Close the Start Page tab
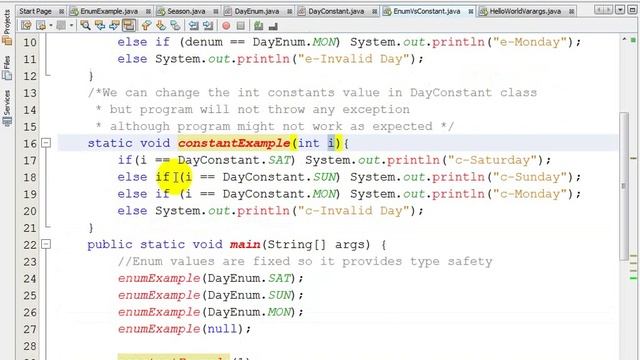640x360 pixels. pos(62,11)
